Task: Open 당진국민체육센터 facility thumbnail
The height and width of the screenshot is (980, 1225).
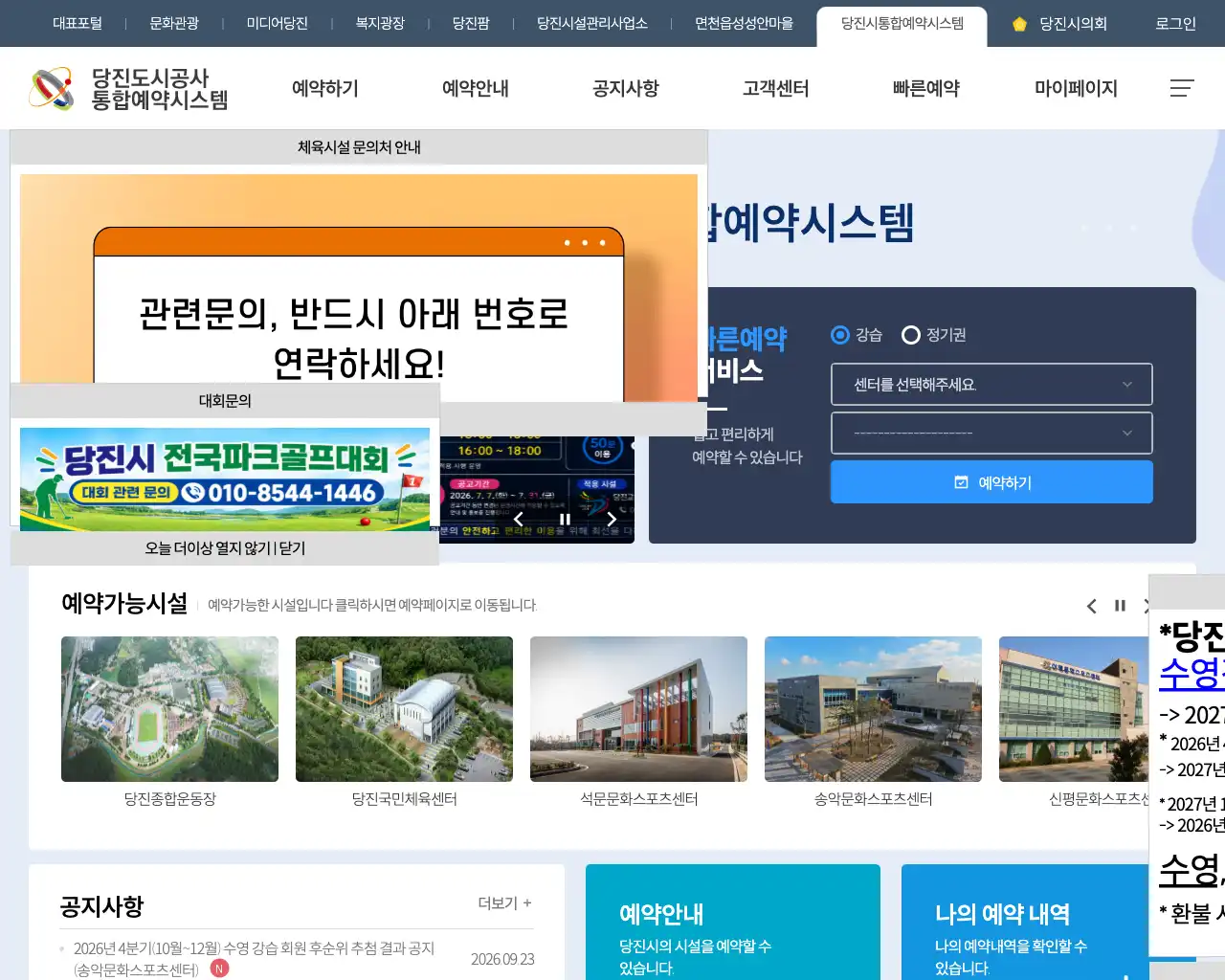Action: [405, 709]
